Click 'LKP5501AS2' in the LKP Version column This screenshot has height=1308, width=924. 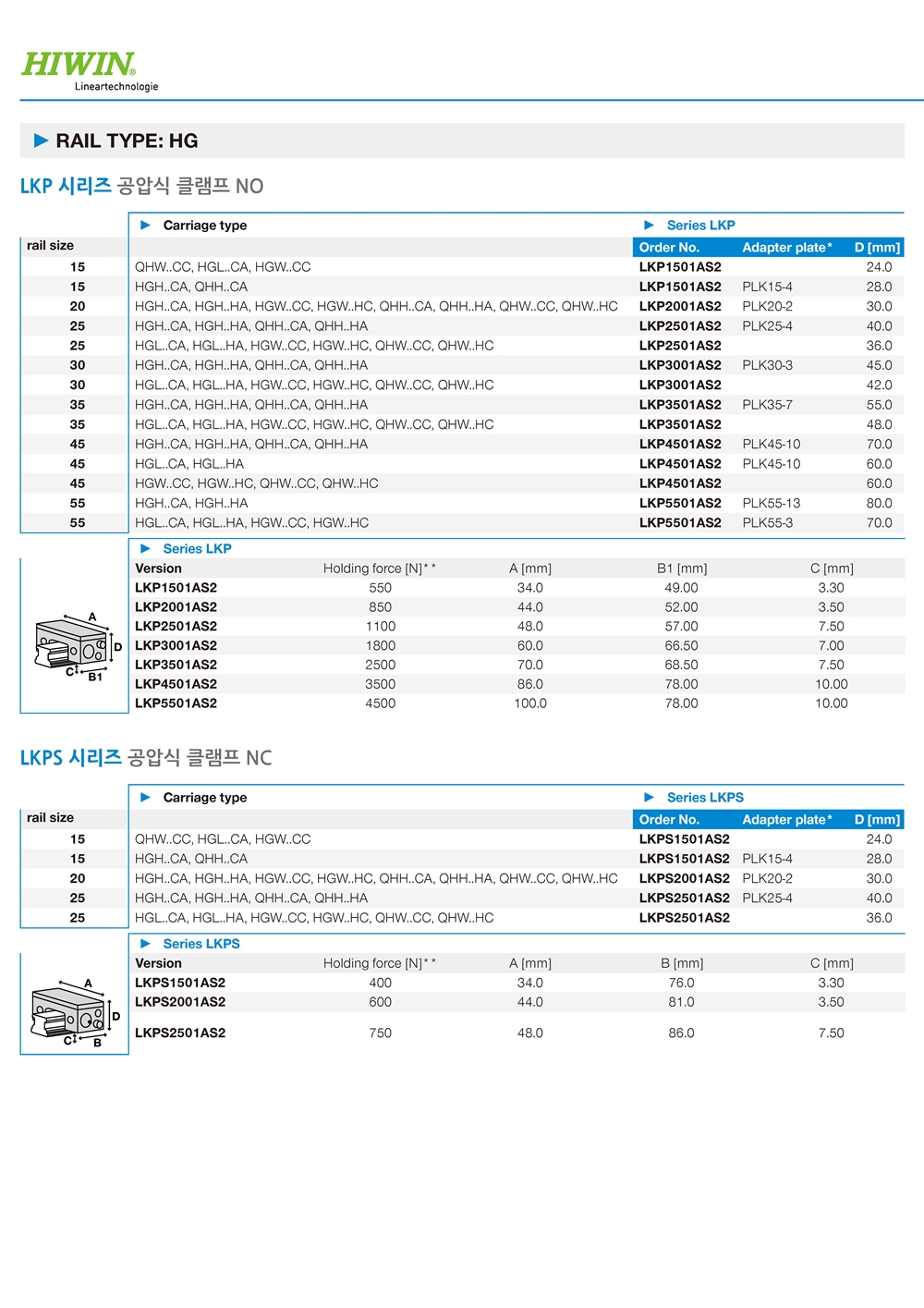click(x=176, y=703)
